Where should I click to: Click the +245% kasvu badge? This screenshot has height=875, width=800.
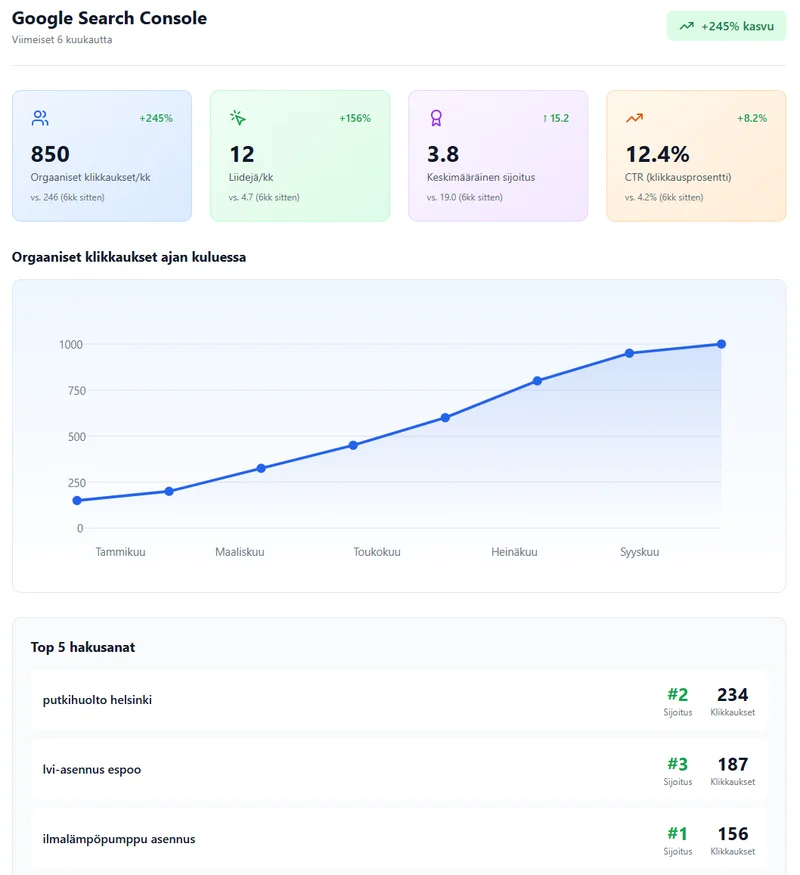pos(726,26)
